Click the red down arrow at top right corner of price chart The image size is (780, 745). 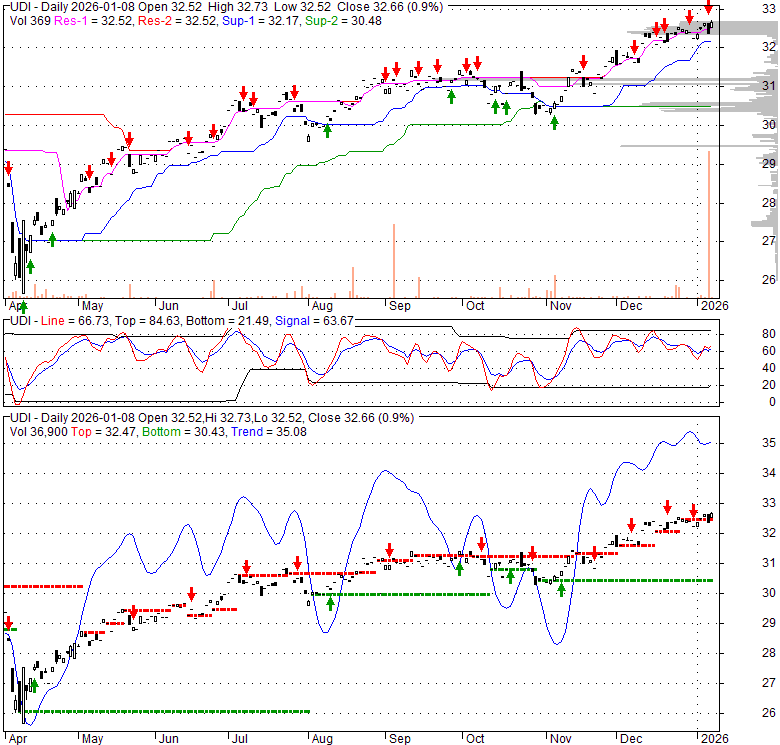[x=708, y=8]
